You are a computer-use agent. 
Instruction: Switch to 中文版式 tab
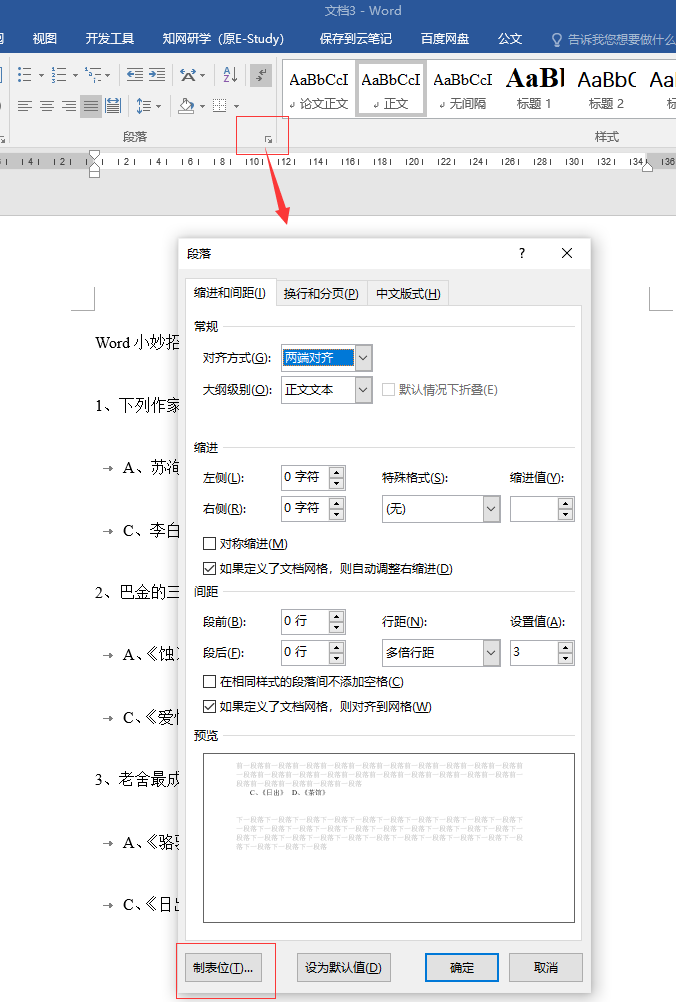pyautogui.click(x=408, y=294)
